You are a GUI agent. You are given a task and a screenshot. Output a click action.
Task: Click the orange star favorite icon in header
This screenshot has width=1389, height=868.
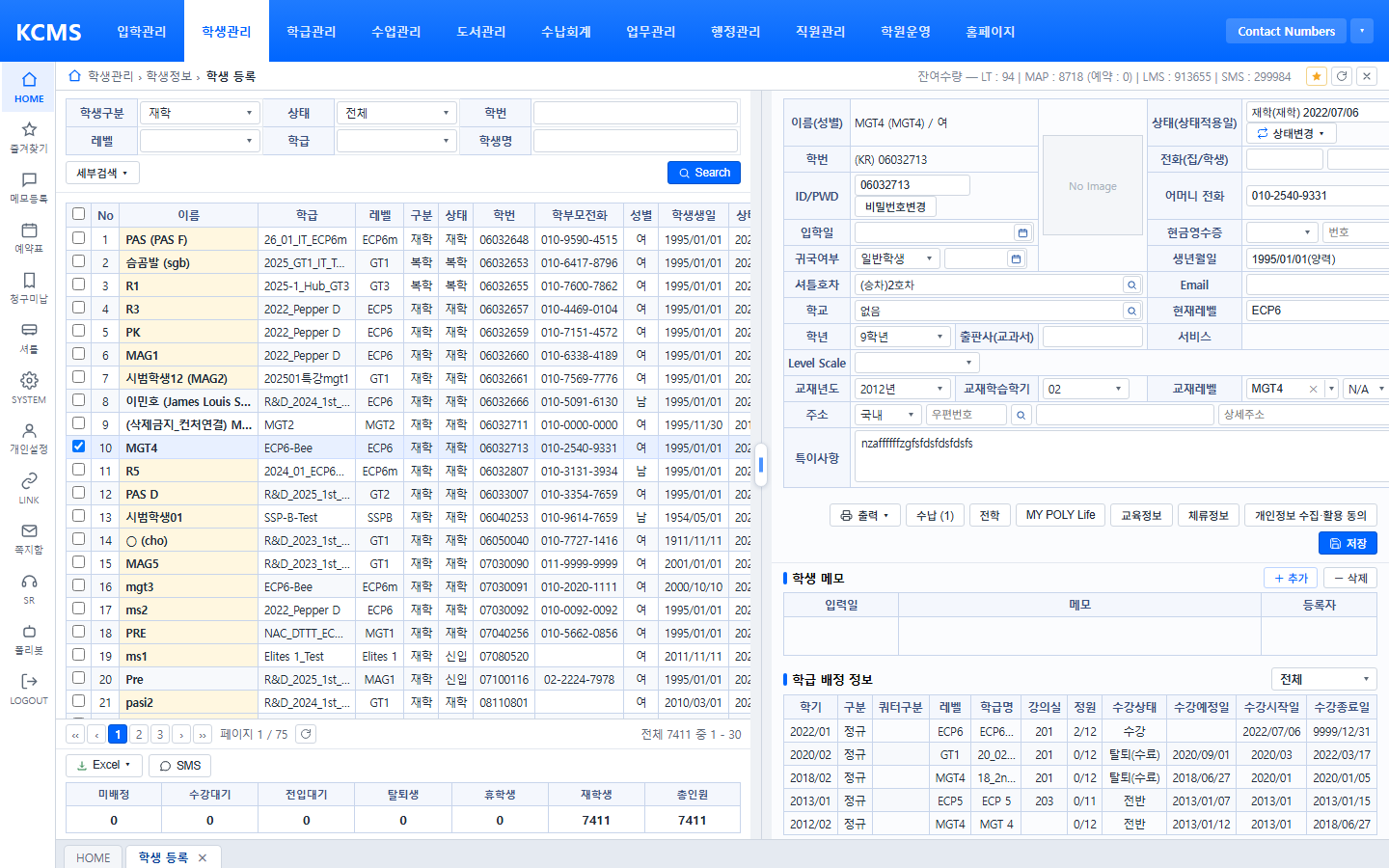(x=1316, y=76)
